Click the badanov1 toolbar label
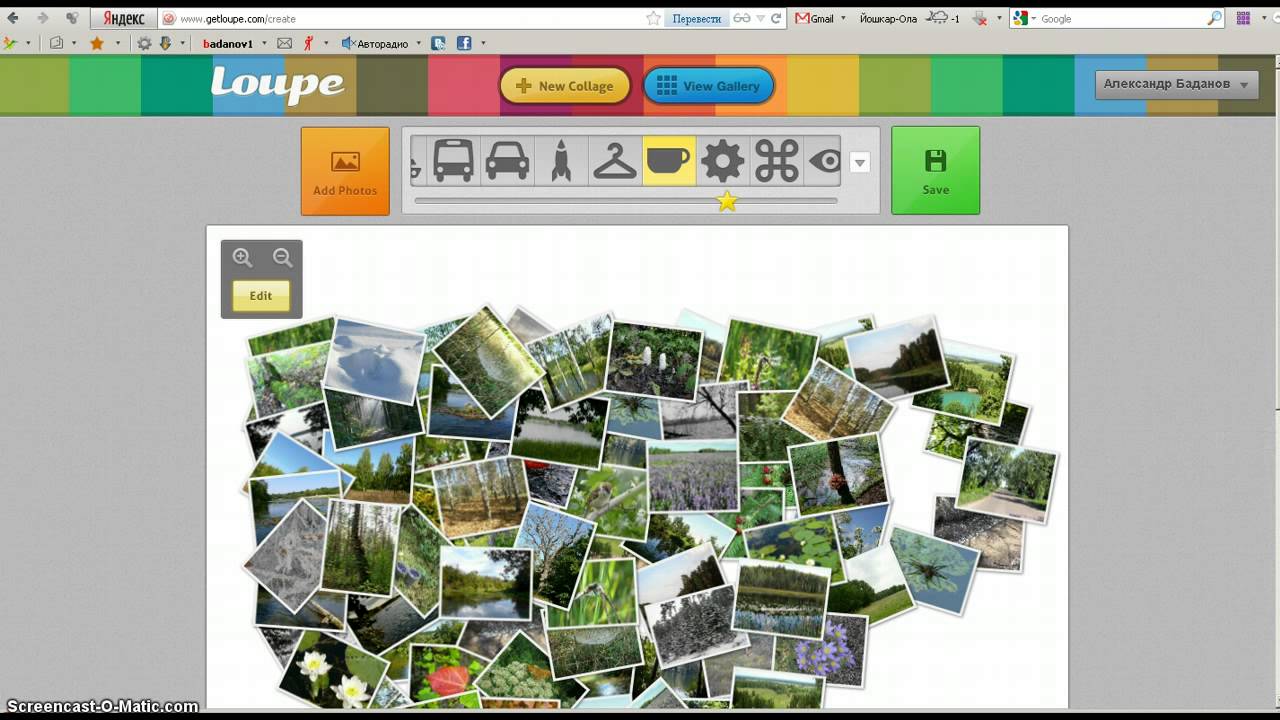 228,43
